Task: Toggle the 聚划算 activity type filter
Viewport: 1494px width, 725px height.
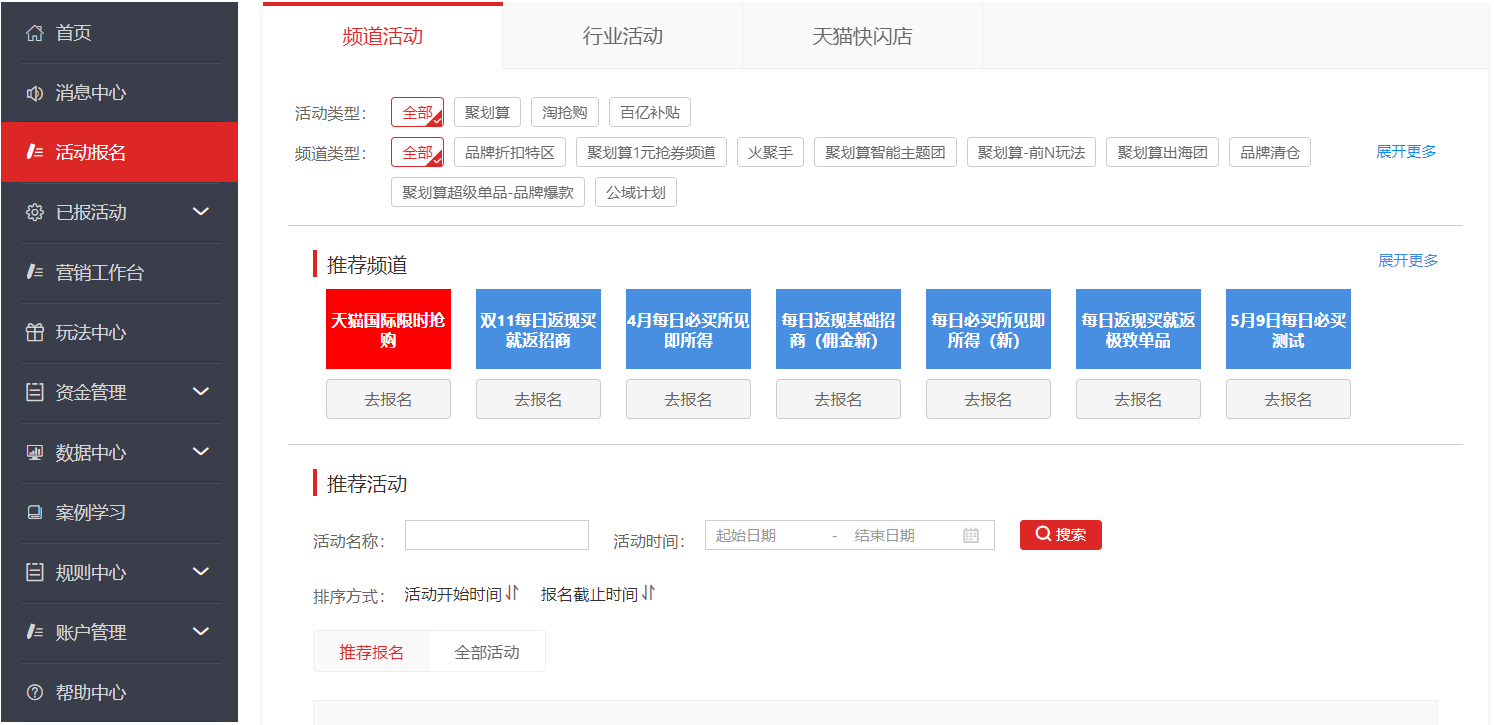Action: tap(487, 112)
